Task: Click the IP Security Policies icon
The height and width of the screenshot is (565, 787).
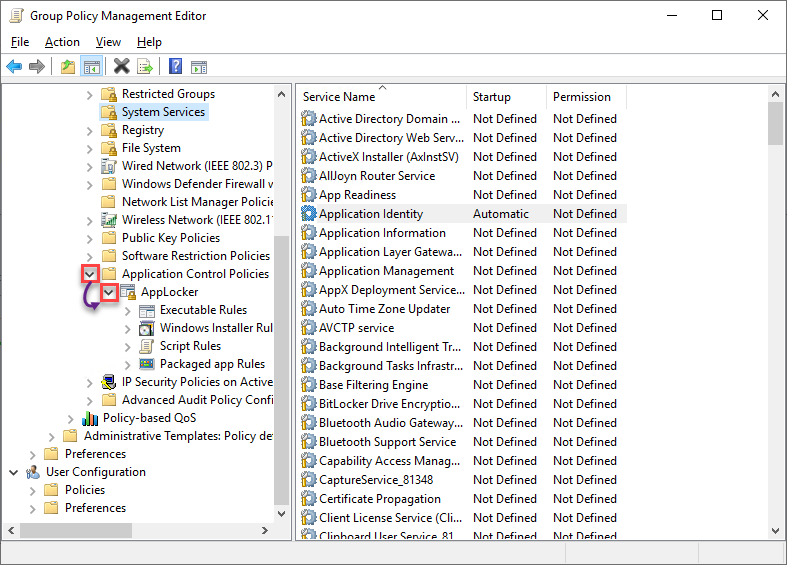Action: tap(108, 382)
